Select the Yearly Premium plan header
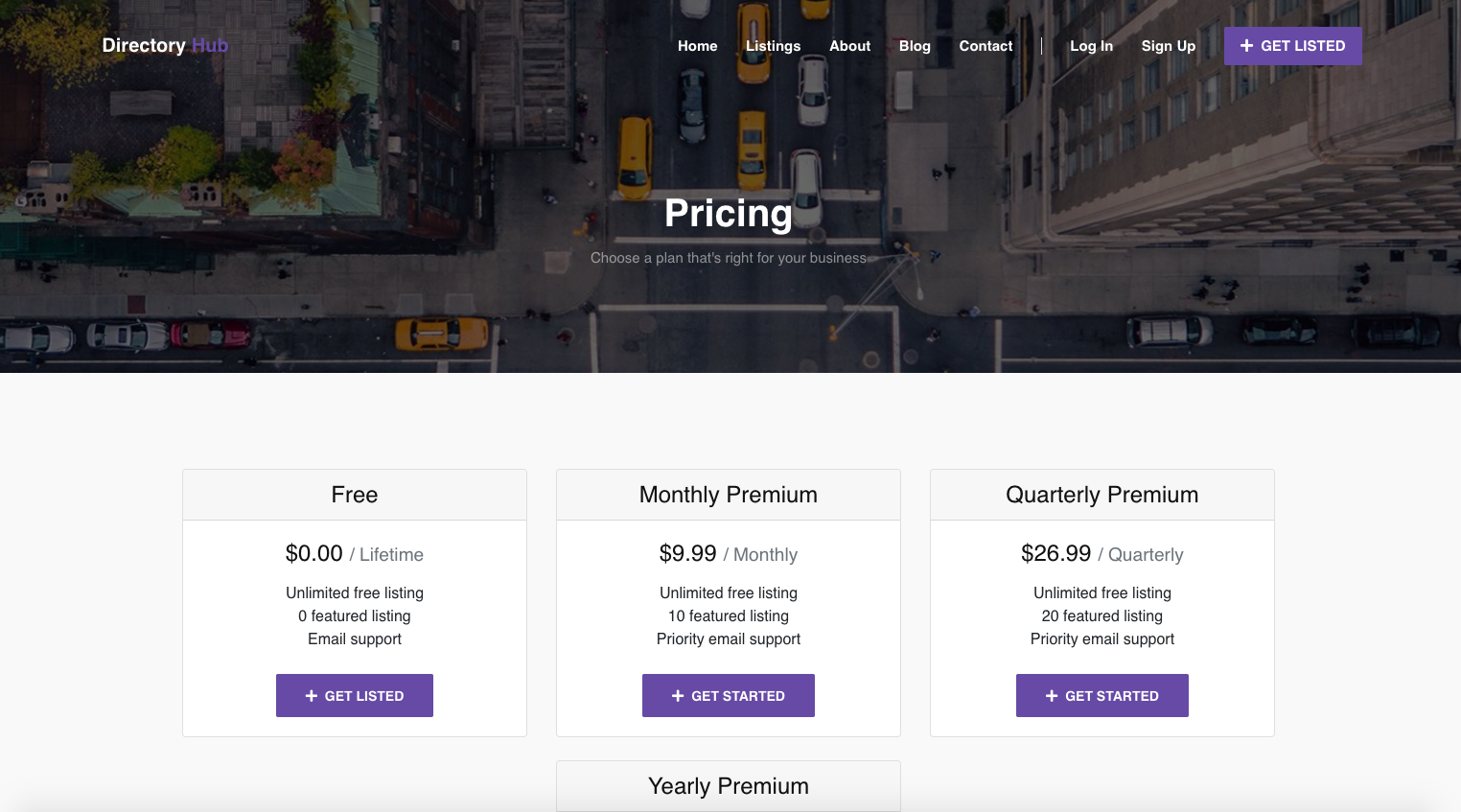Viewport: 1461px width, 812px height. [729, 786]
